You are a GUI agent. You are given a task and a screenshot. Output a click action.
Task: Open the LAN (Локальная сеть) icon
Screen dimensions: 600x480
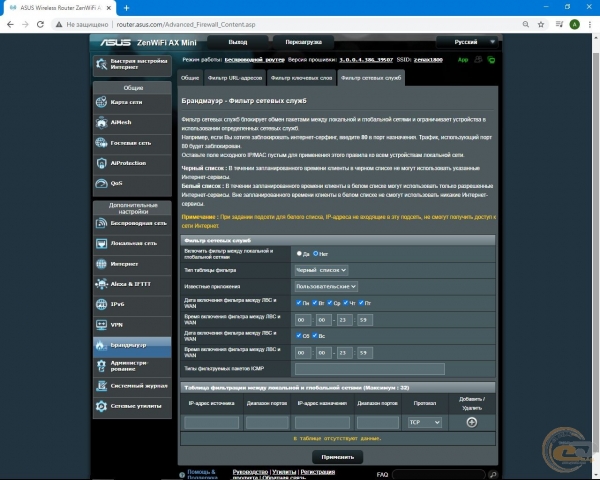(x=101, y=243)
